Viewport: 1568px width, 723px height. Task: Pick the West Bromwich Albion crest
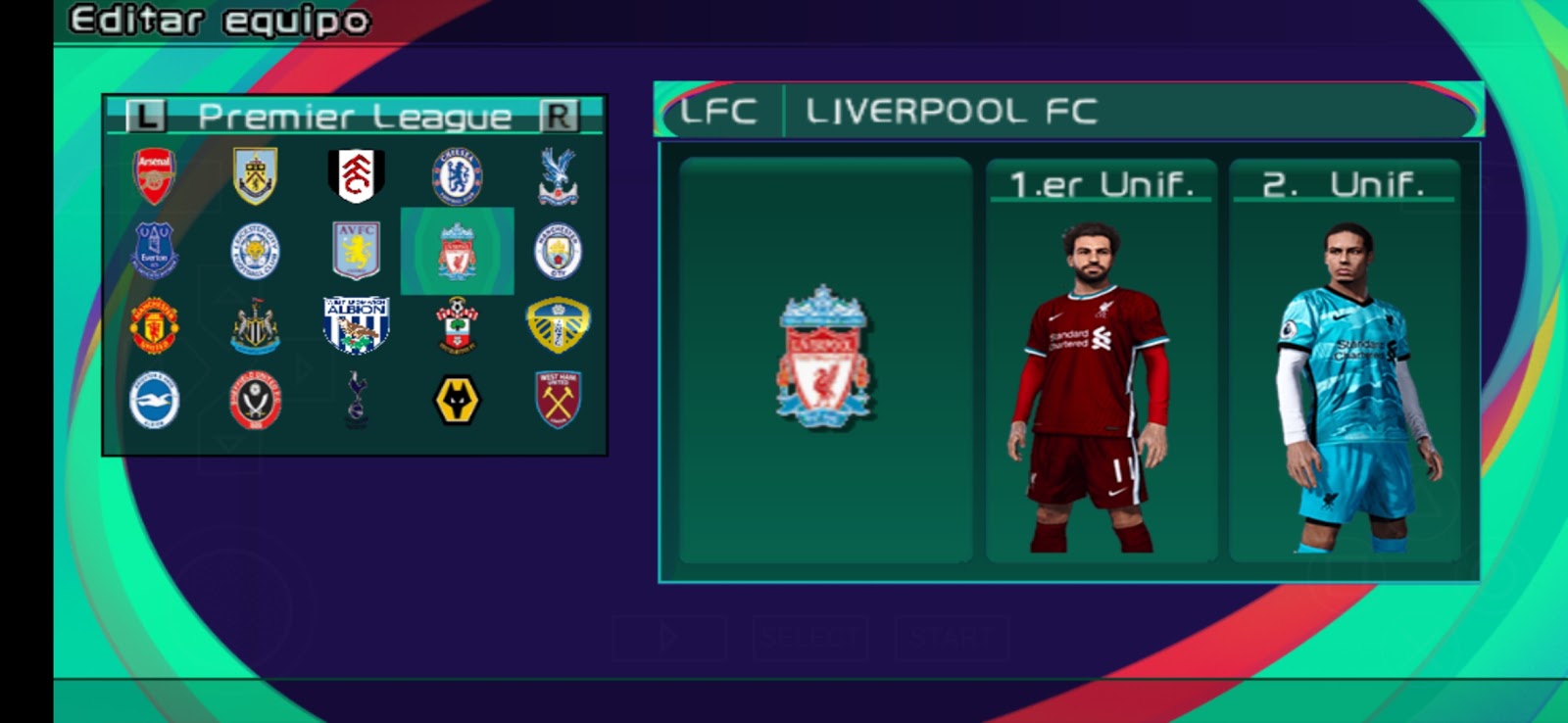[x=357, y=326]
